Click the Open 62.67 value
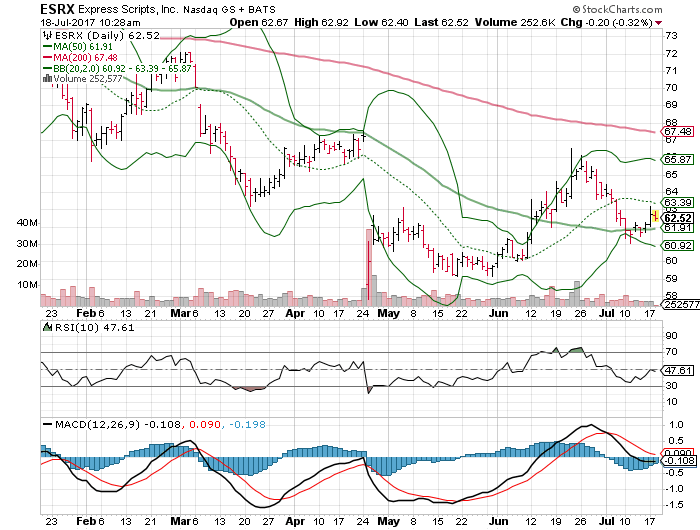700x530 pixels. (258, 22)
